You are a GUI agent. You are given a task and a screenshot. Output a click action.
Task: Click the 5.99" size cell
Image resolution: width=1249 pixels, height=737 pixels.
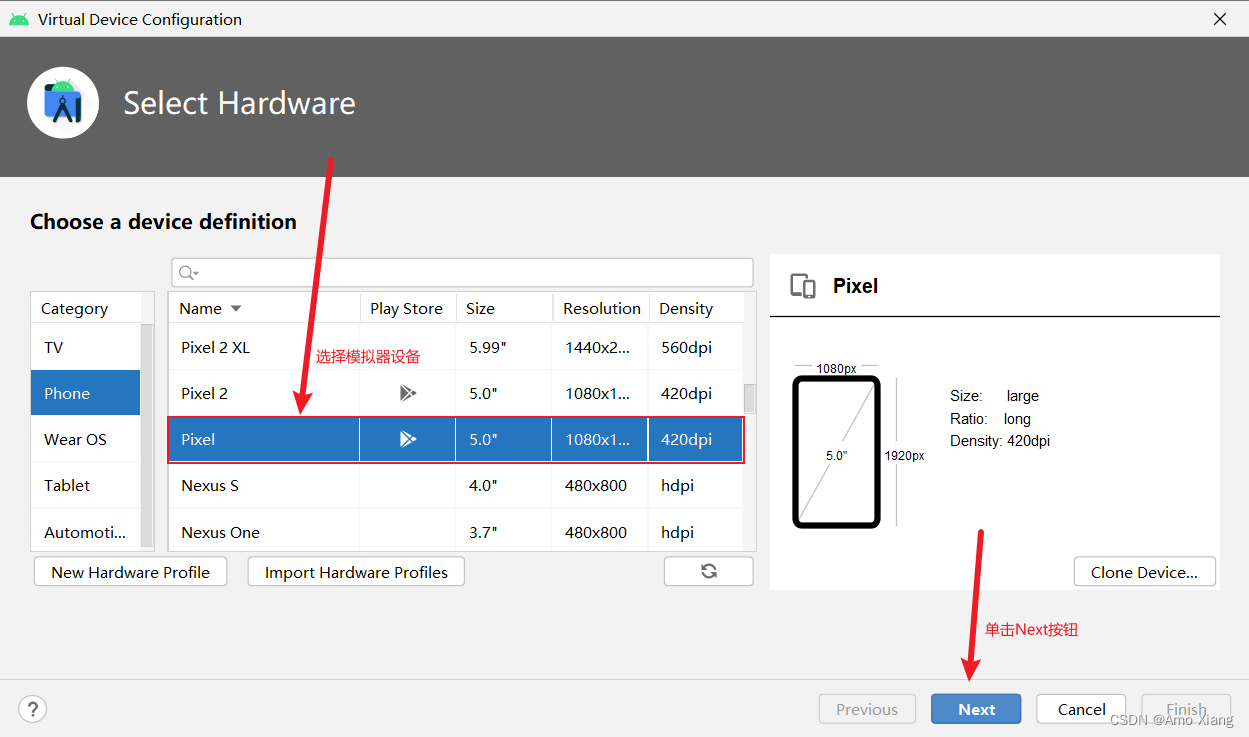pyautogui.click(x=504, y=347)
